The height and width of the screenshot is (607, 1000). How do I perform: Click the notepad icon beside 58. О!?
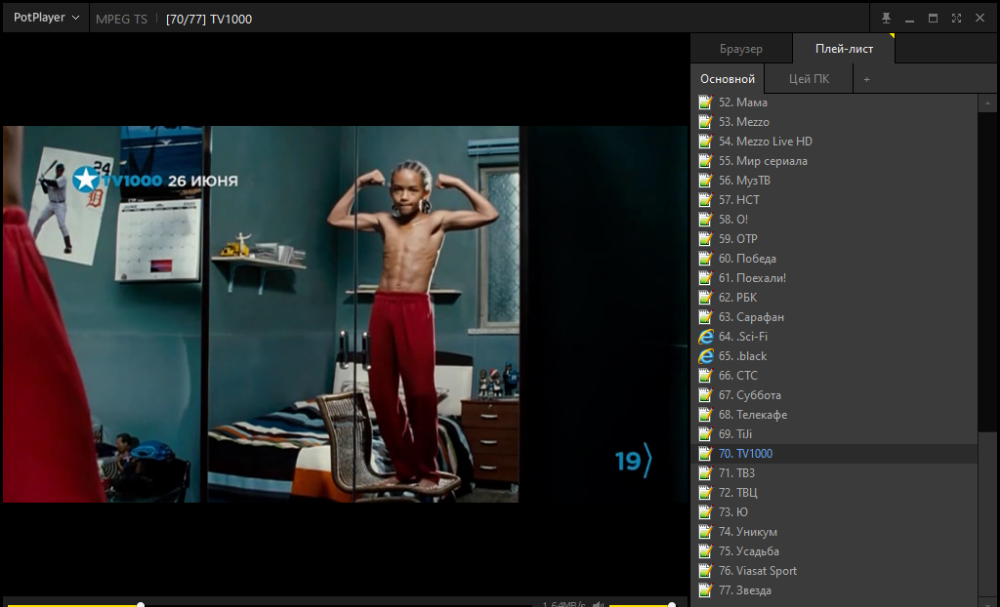705,219
